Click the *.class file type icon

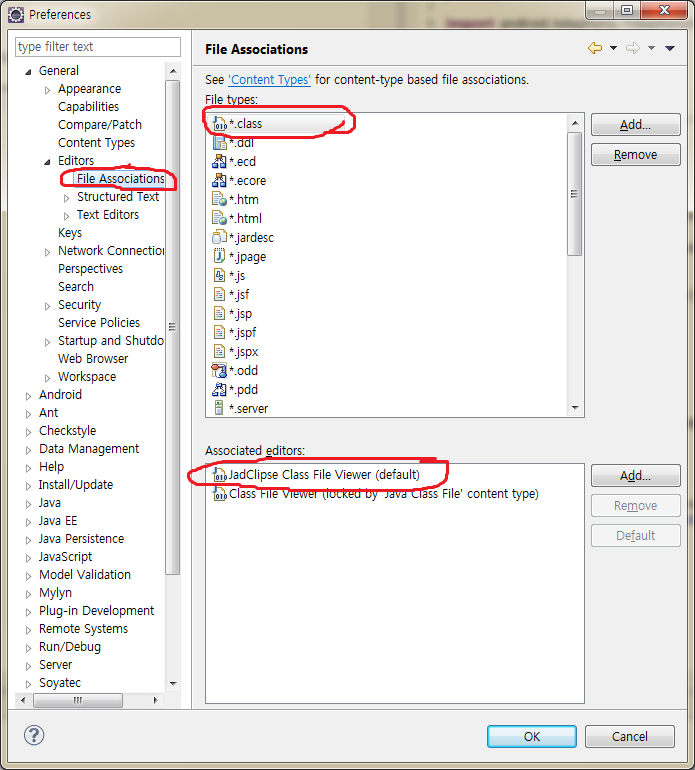click(x=220, y=124)
